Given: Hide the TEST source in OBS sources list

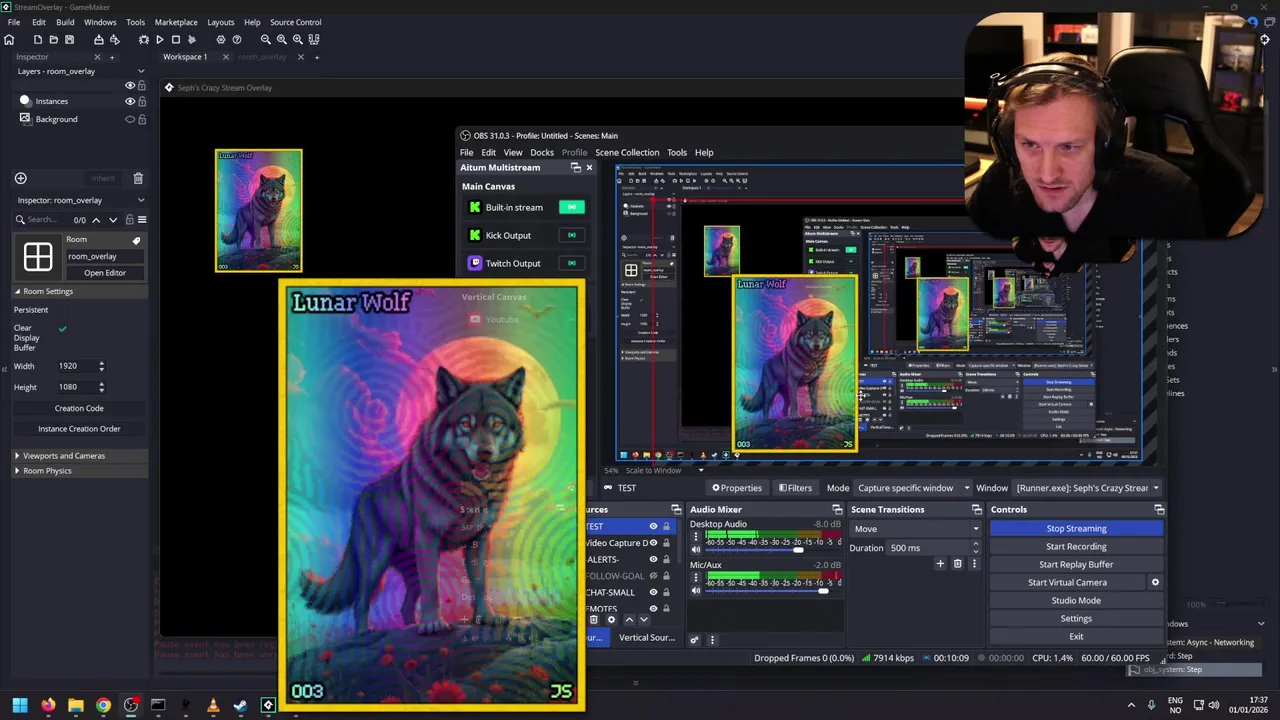Looking at the screenshot, I should [x=653, y=526].
